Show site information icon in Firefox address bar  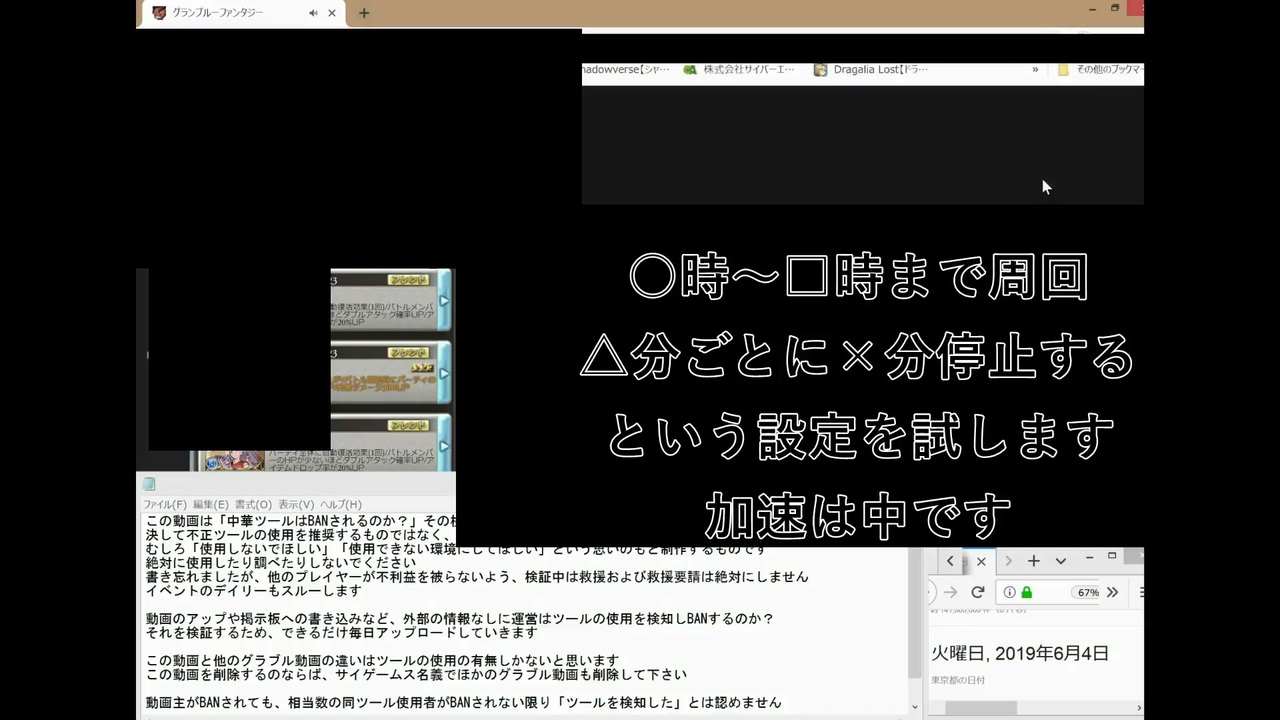click(x=1010, y=592)
